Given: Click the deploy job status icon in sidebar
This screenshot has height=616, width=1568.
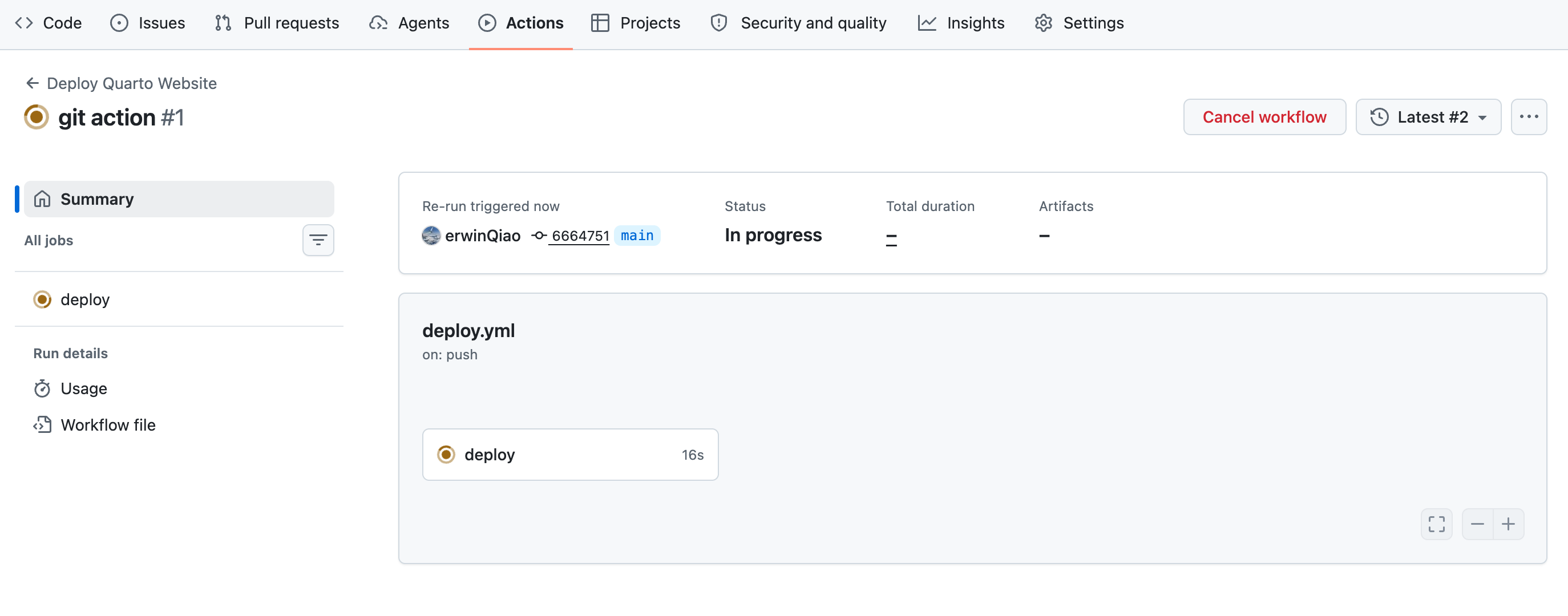Looking at the screenshot, I should pos(42,299).
